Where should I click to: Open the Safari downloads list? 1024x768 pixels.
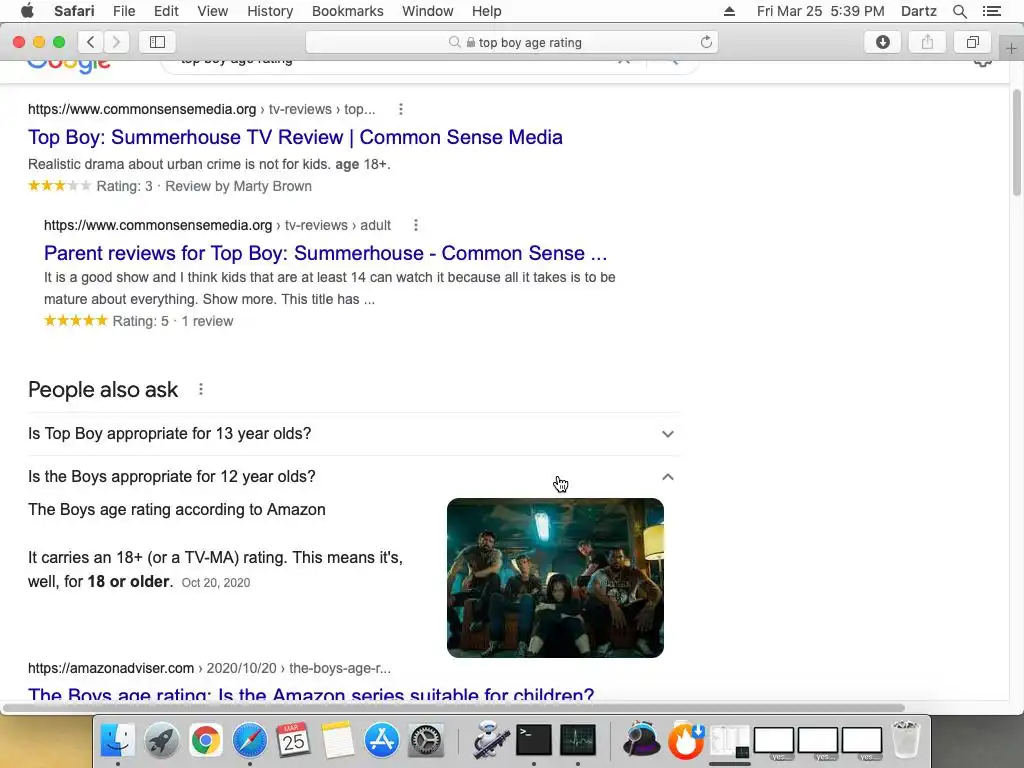[882, 42]
